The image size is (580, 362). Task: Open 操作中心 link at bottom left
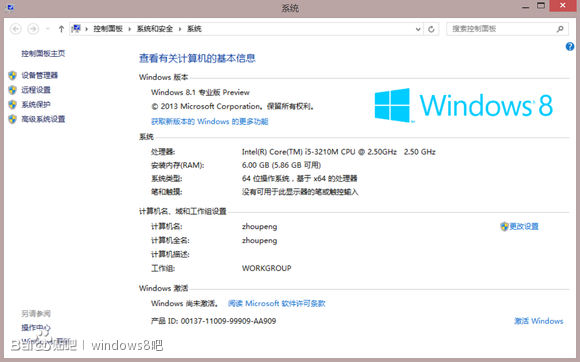coord(36,328)
